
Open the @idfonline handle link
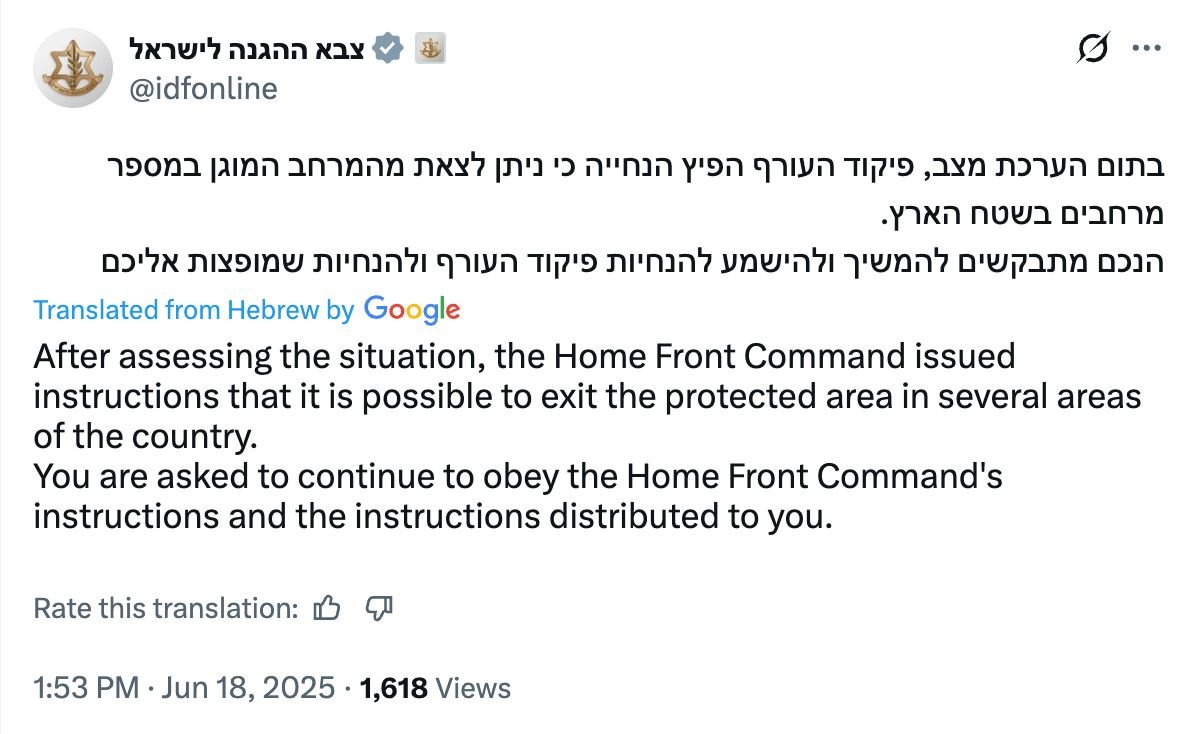(x=203, y=89)
